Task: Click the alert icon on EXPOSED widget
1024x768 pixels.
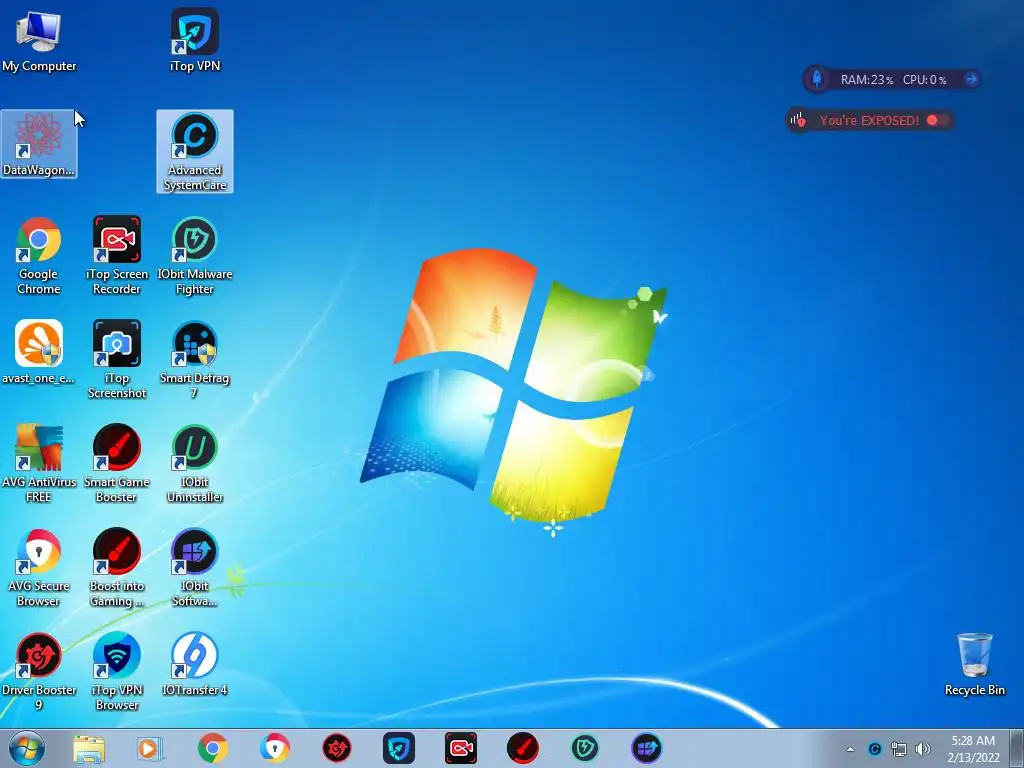Action: [x=797, y=120]
